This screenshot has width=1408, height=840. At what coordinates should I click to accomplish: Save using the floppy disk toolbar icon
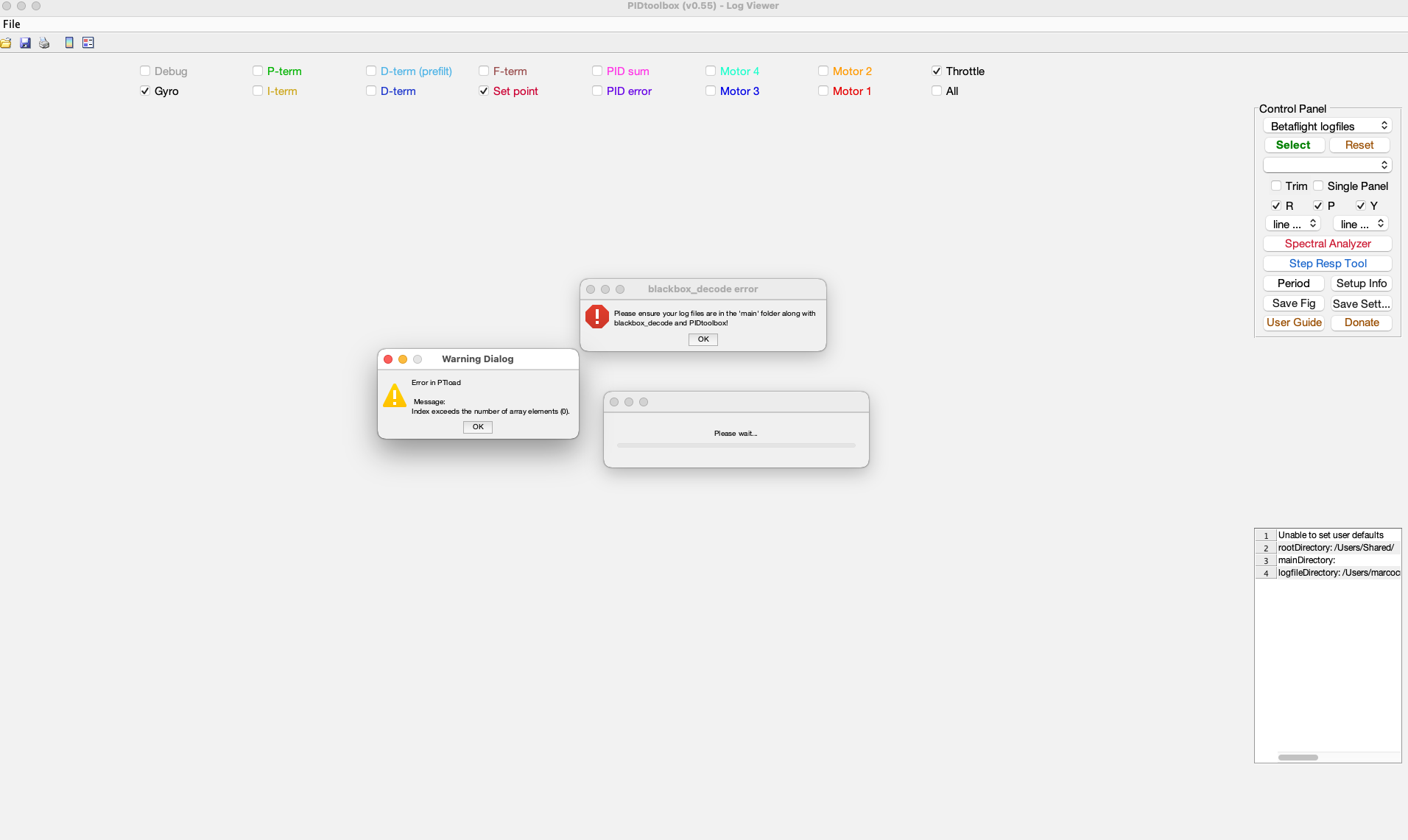tap(26, 43)
